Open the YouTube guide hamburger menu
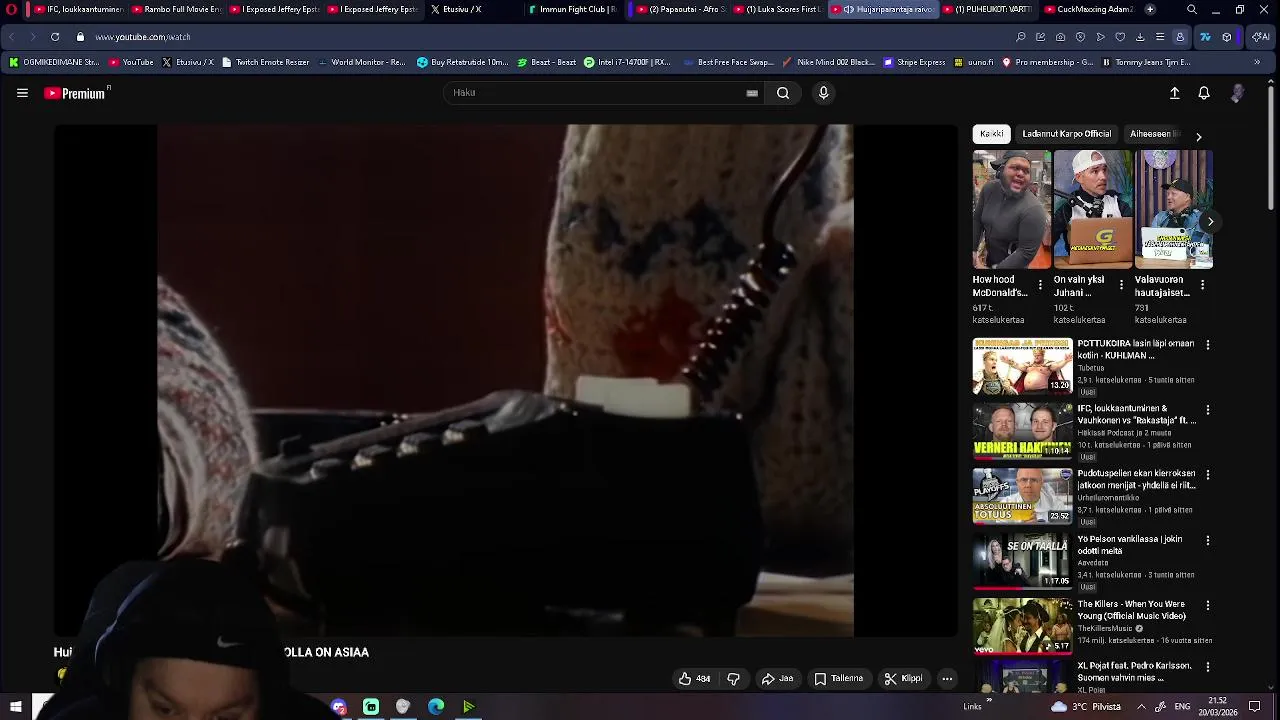This screenshot has width=1280, height=720. pyautogui.click(x=22, y=93)
